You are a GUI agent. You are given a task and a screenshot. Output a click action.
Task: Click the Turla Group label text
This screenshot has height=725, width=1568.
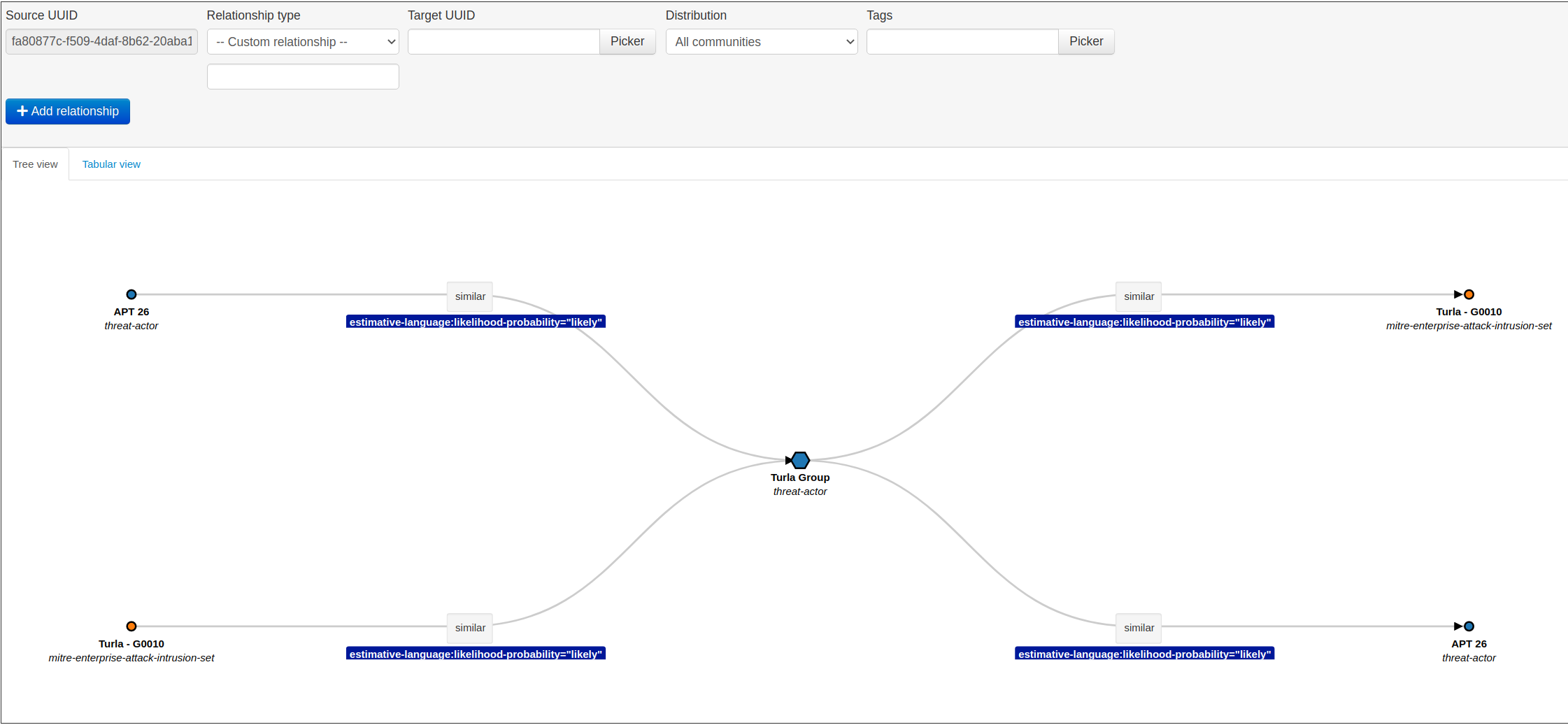point(800,478)
